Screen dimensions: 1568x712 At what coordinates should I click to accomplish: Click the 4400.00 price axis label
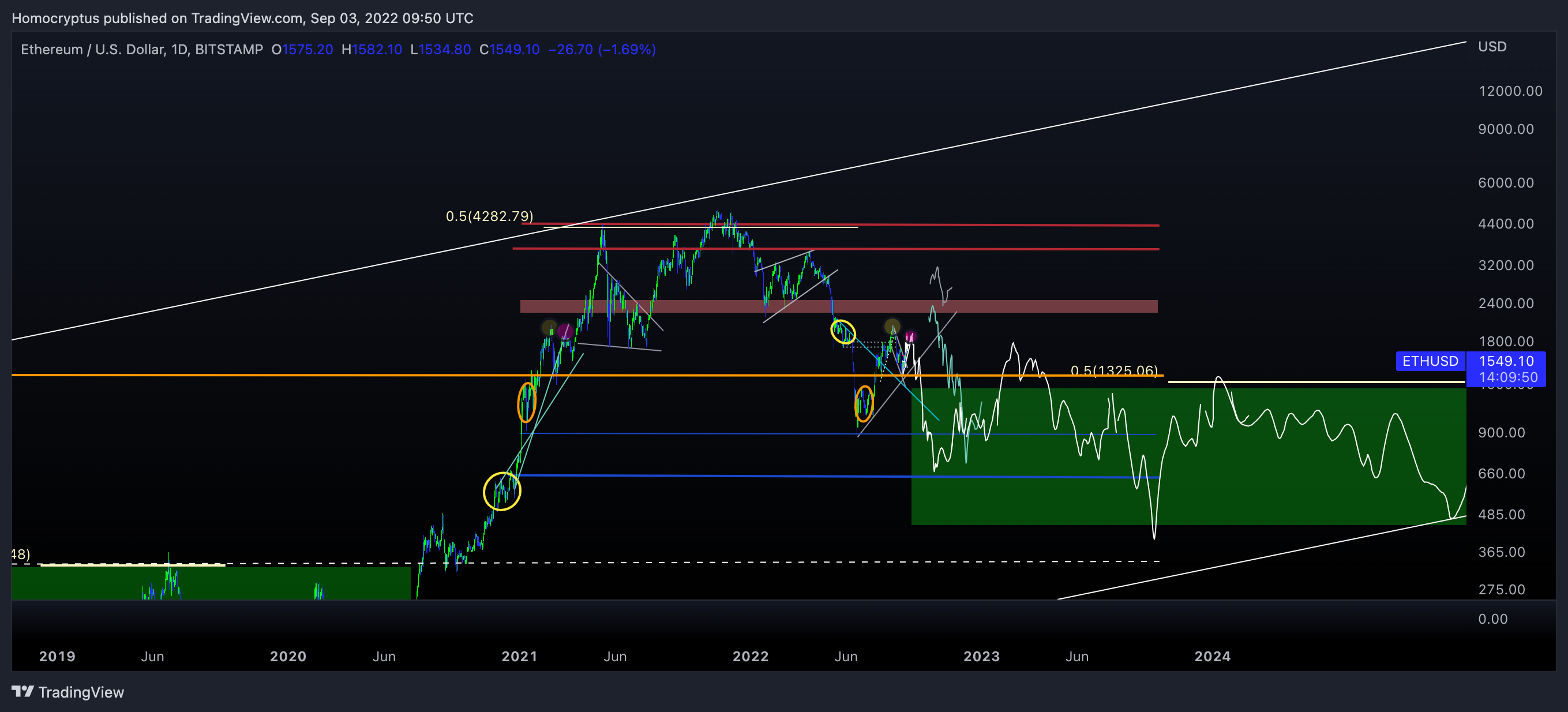(x=1506, y=223)
